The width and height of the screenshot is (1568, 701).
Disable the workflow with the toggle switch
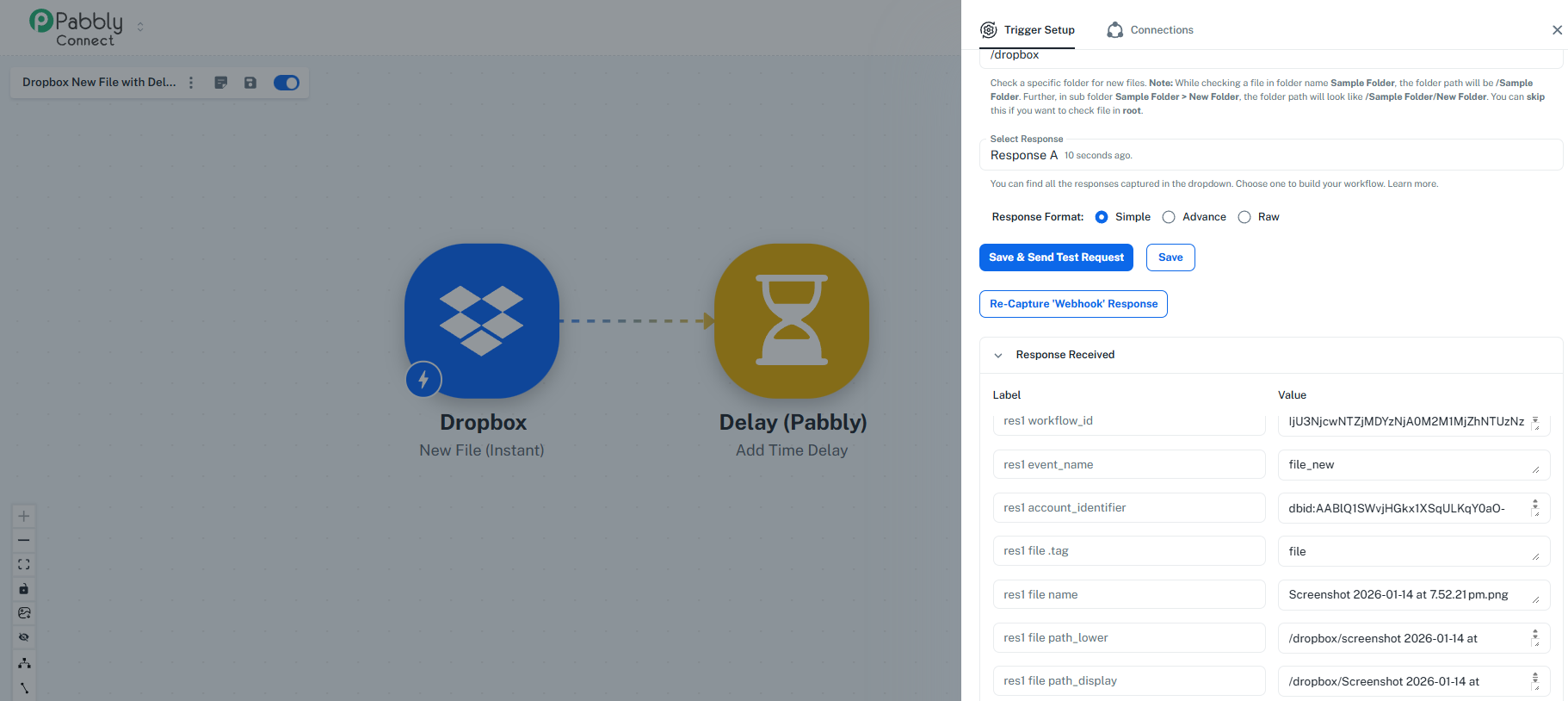click(286, 83)
